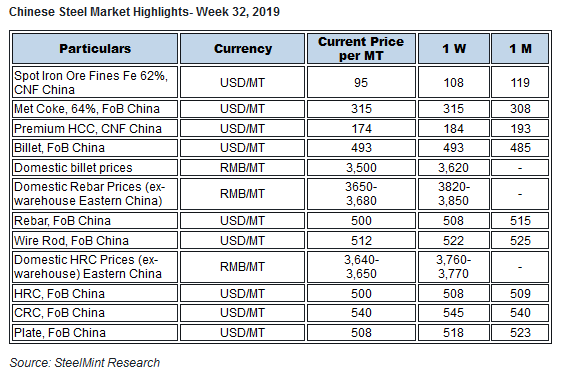Select the Source: SteelMint Research text
Screen dimensions: 566x375
click(84, 363)
